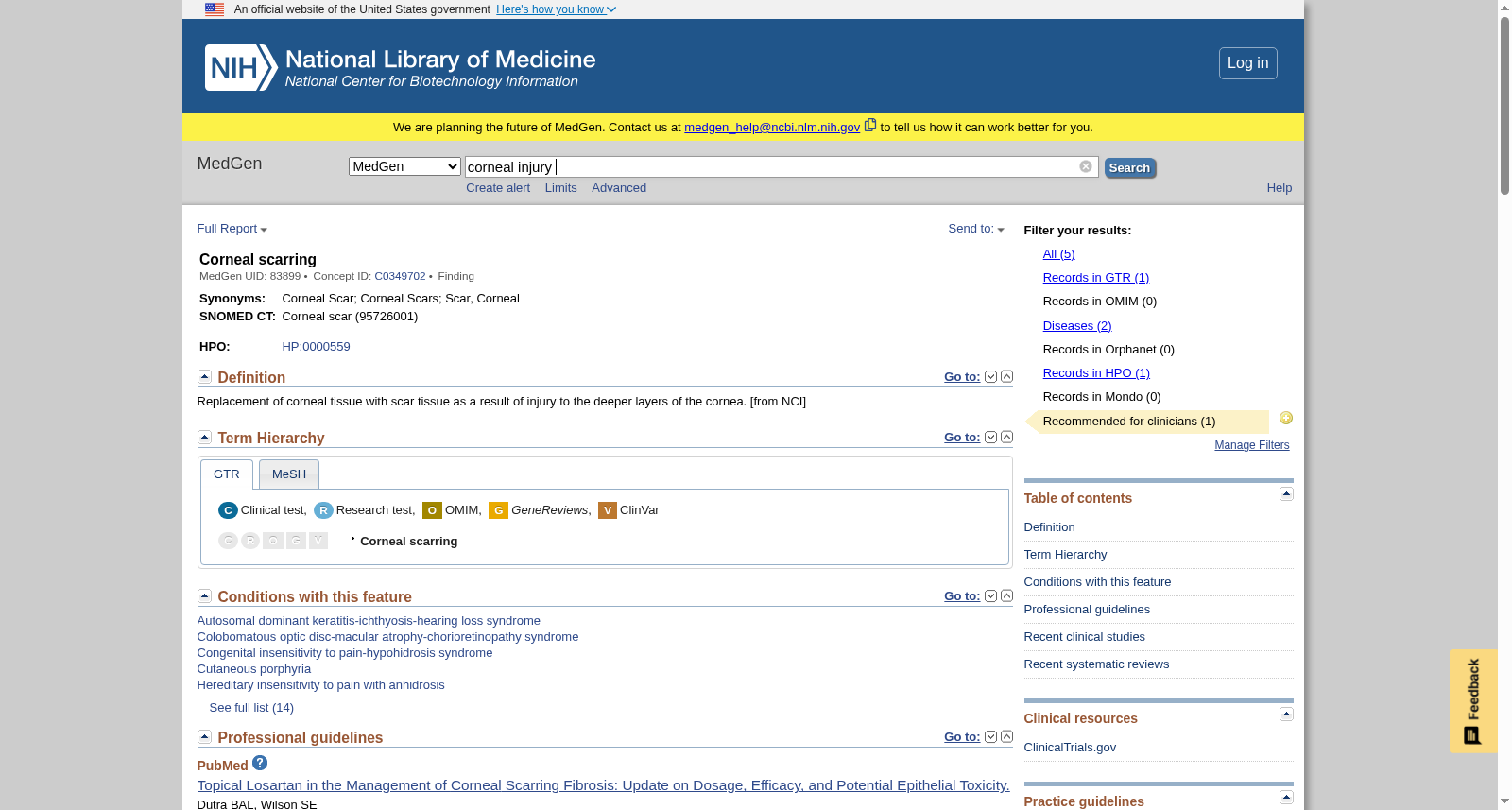Open Concept ID C0349702 link
Viewport: 1512px width, 810px height.
tap(400, 276)
